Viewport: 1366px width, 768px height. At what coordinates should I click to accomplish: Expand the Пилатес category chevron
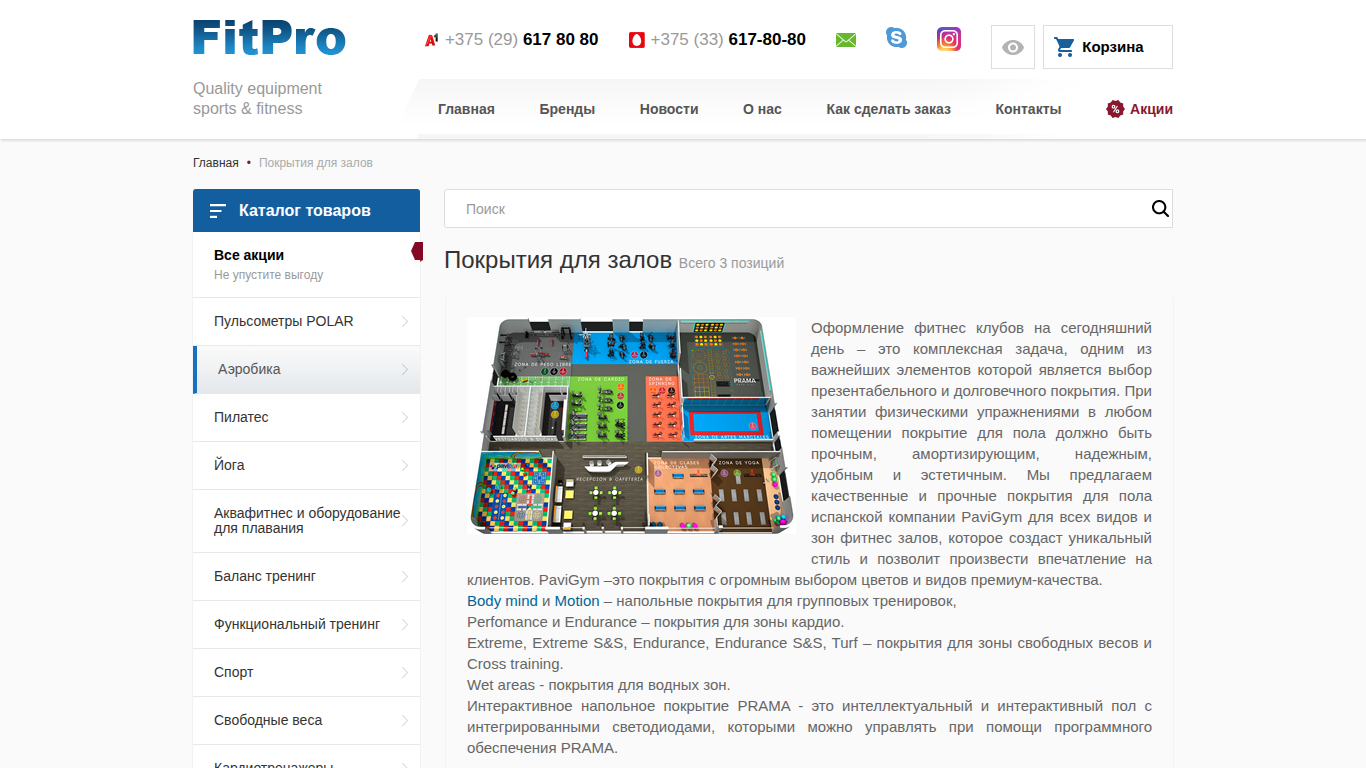point(405,417)
